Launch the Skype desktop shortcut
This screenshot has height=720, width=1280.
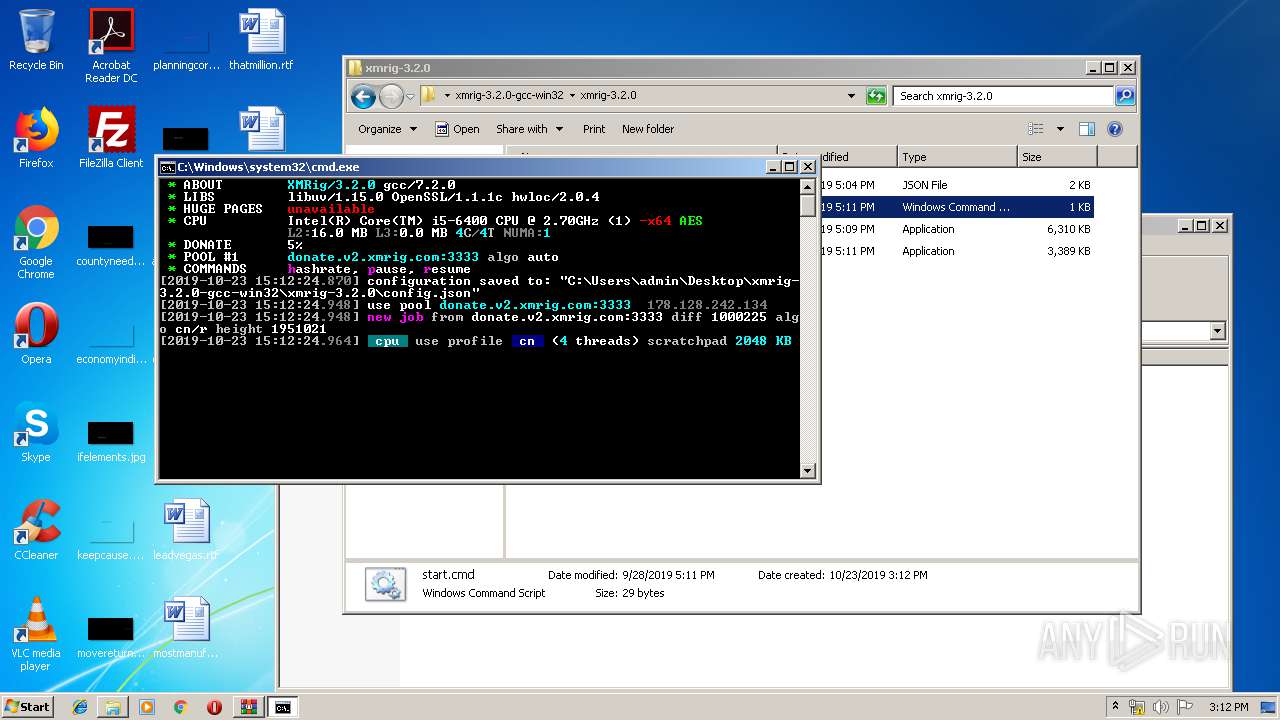point(36,432)
